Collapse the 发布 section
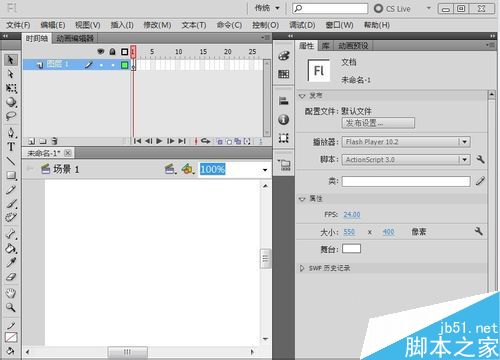The height and width of the screenshot is (360, 500). [302, 96]
